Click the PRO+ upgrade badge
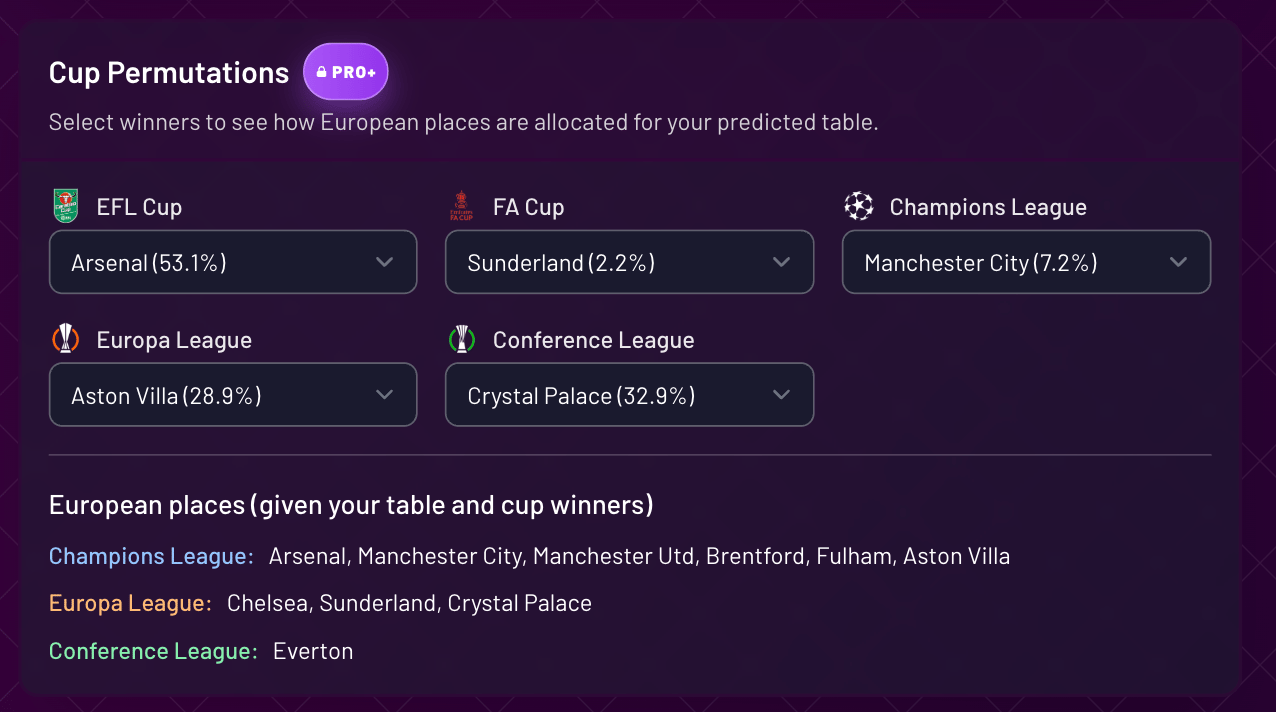 coord(346,72)
